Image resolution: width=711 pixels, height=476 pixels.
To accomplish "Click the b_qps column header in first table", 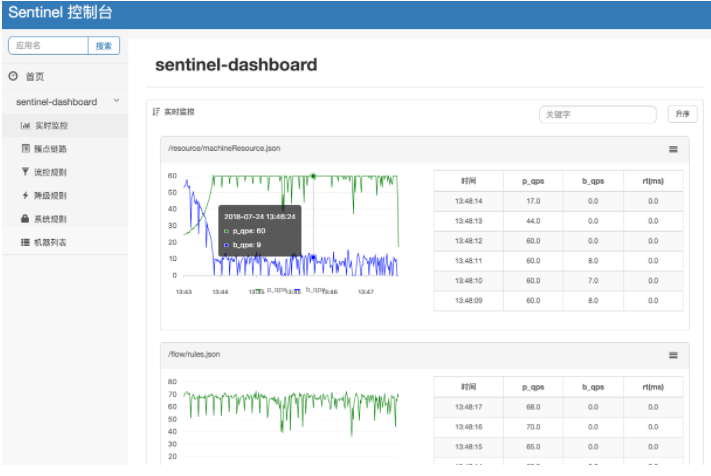I will coord(593,181).
